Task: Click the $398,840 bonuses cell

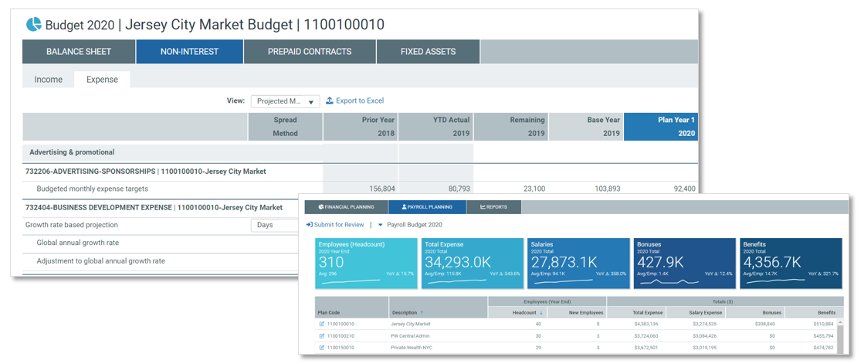Action: coord(765,324)
